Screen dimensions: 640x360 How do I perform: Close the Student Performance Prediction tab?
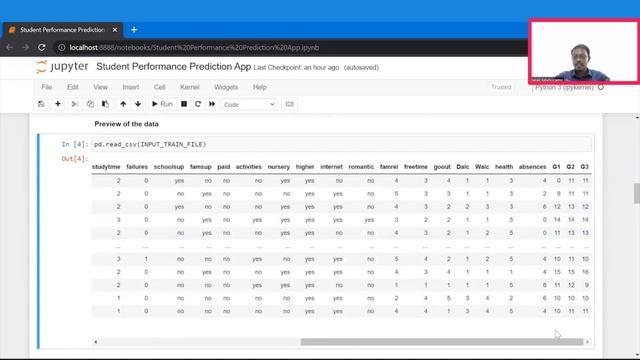115,30
